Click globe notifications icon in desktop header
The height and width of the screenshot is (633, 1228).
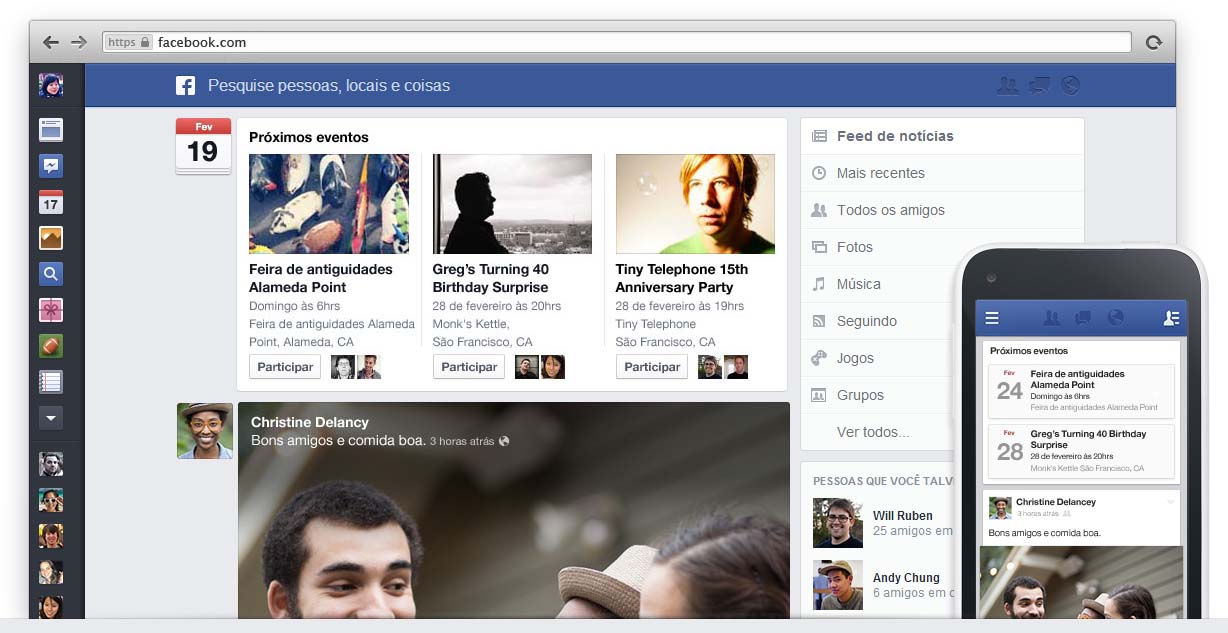point(1070,86)
